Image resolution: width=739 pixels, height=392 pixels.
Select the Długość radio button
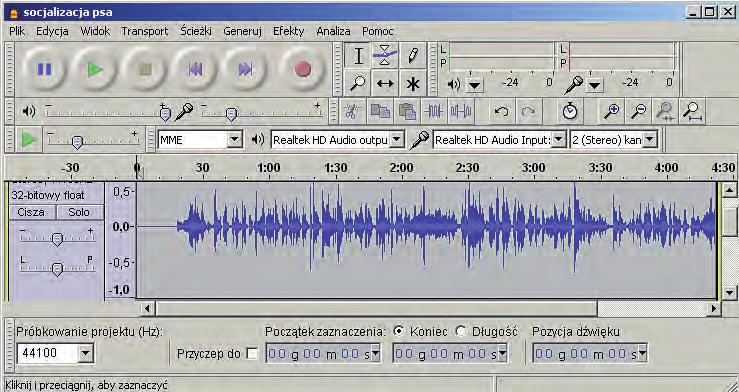pyautogui.click(x=461, y=331)
